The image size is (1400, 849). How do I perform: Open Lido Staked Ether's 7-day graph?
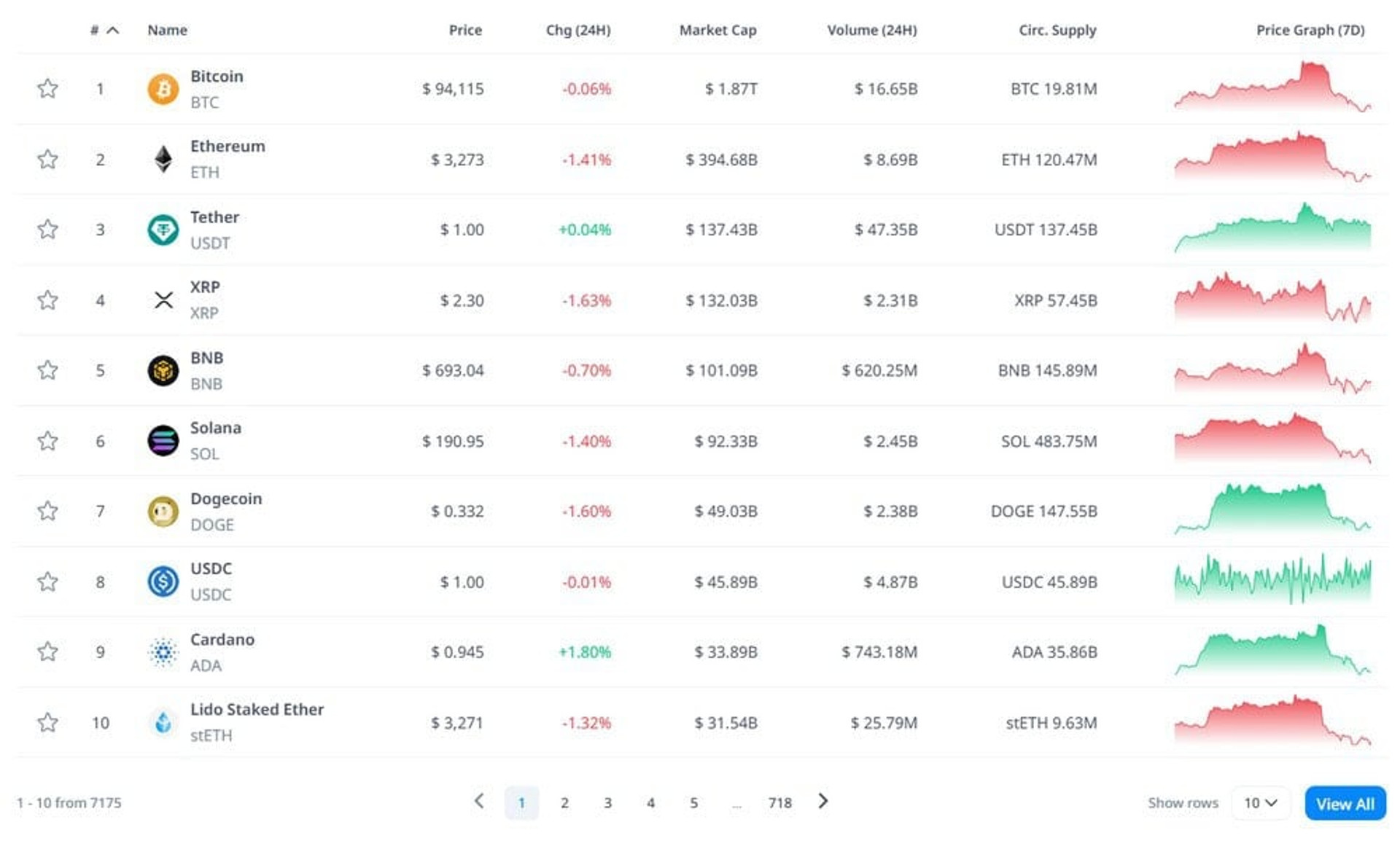pos(1272,720)
